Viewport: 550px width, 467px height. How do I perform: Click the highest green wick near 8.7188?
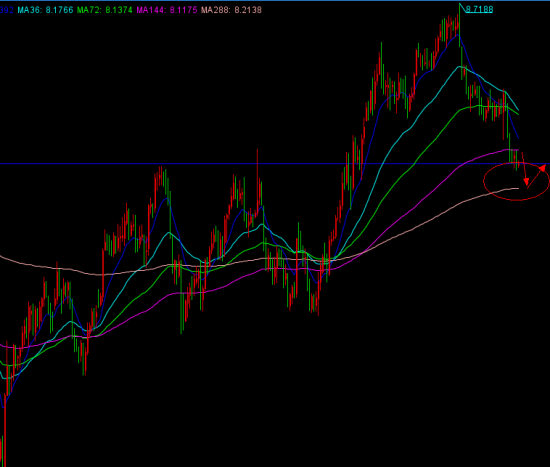click(x=459, y=21)
